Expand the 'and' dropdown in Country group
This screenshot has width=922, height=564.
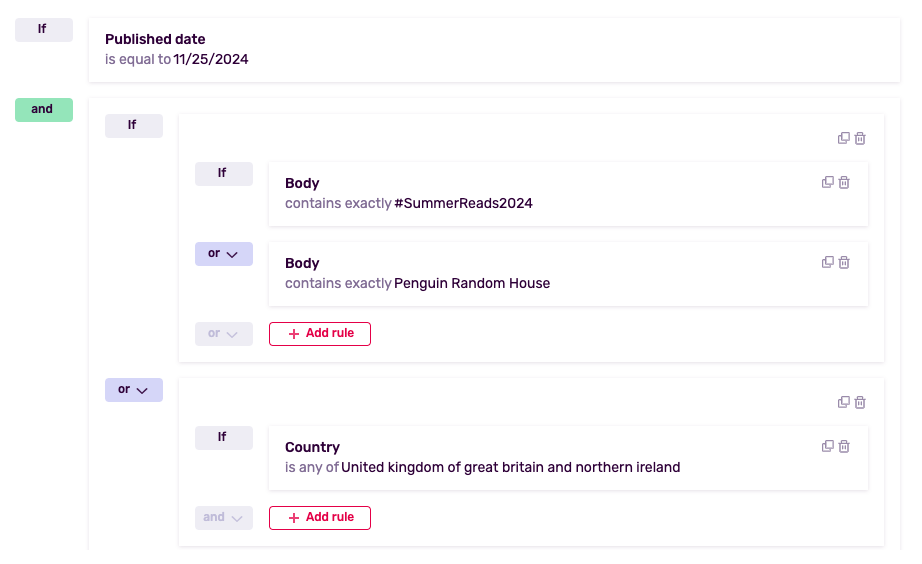pos(223,518)
